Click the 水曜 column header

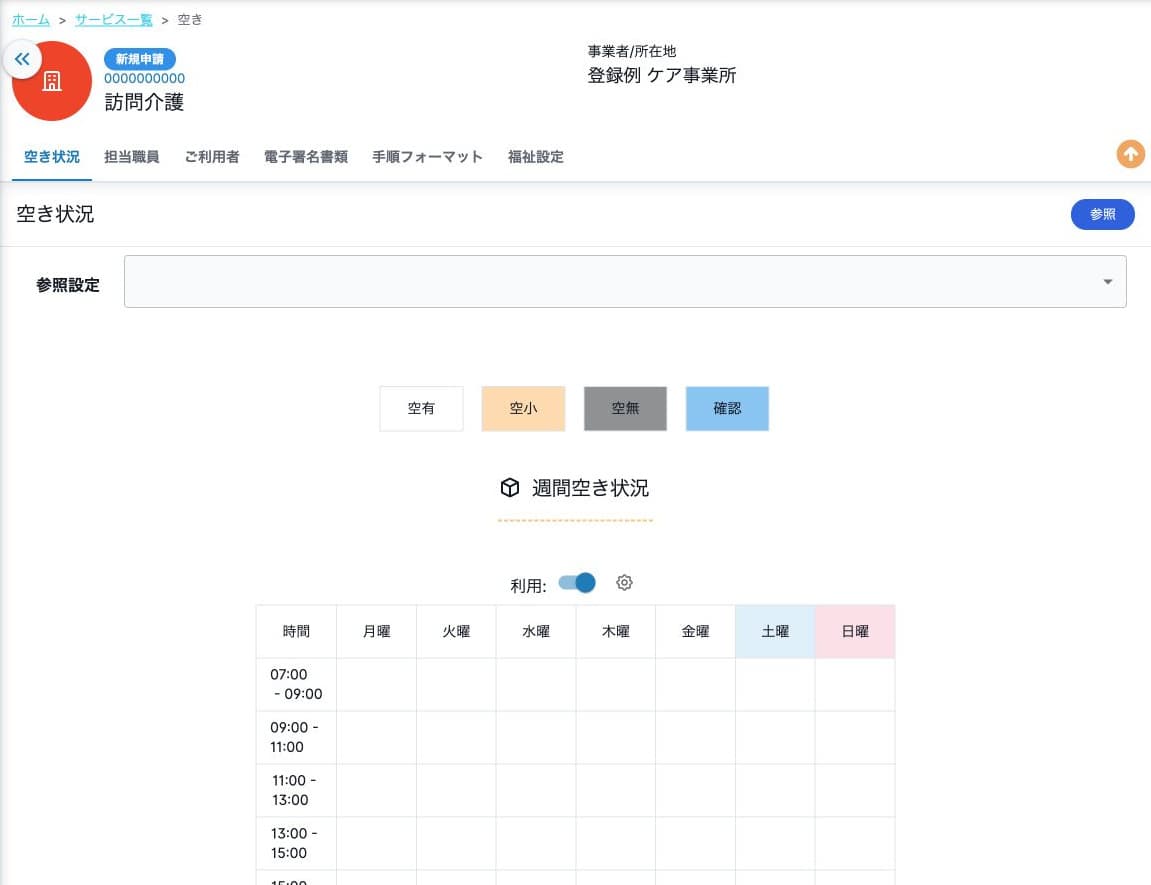click(536, 632)
